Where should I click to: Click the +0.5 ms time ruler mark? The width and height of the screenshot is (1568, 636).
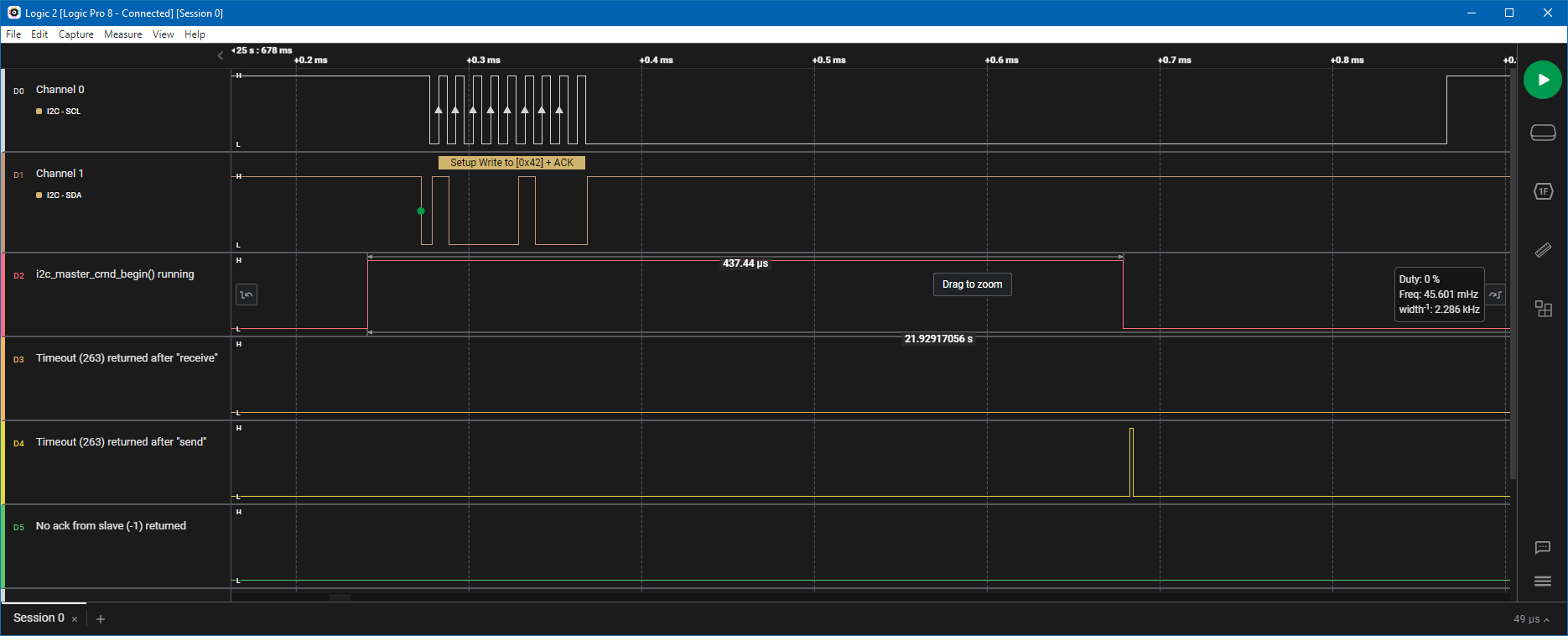(828, 60)
